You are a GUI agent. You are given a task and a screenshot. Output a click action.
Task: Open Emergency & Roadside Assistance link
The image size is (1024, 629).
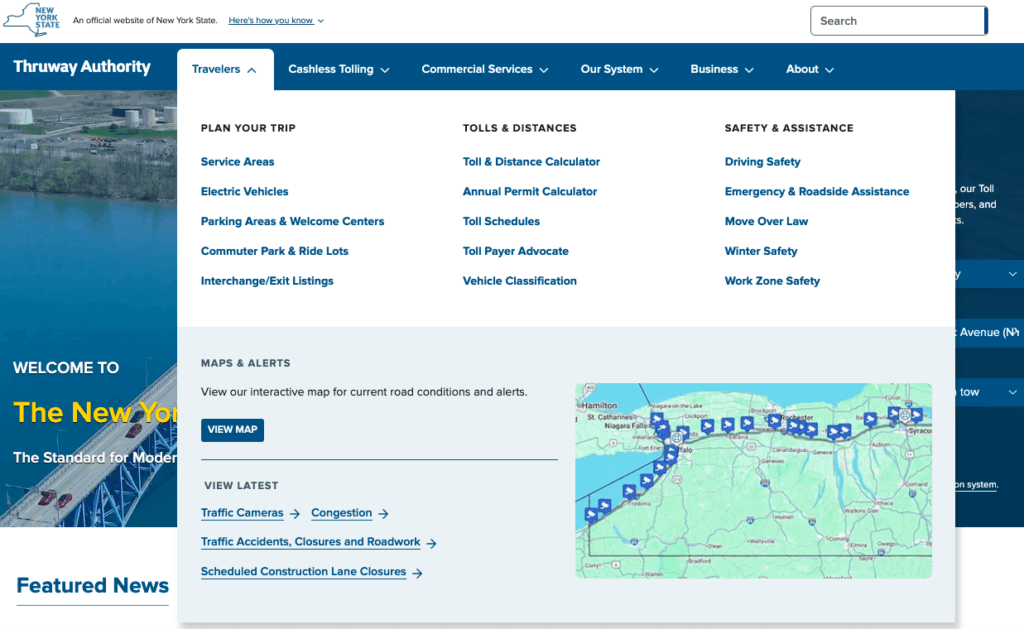point(816,191)
